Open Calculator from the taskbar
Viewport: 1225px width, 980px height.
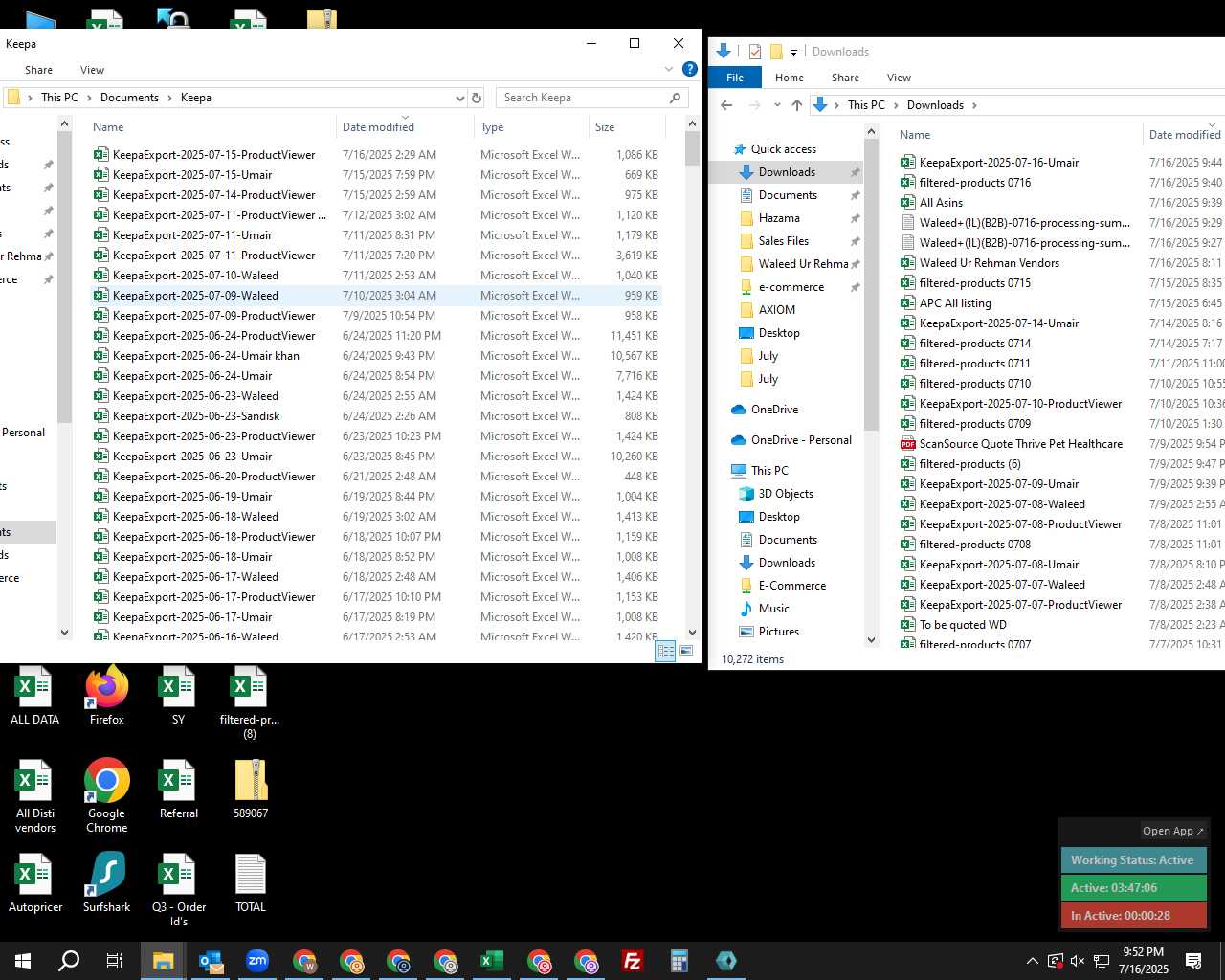679,961
